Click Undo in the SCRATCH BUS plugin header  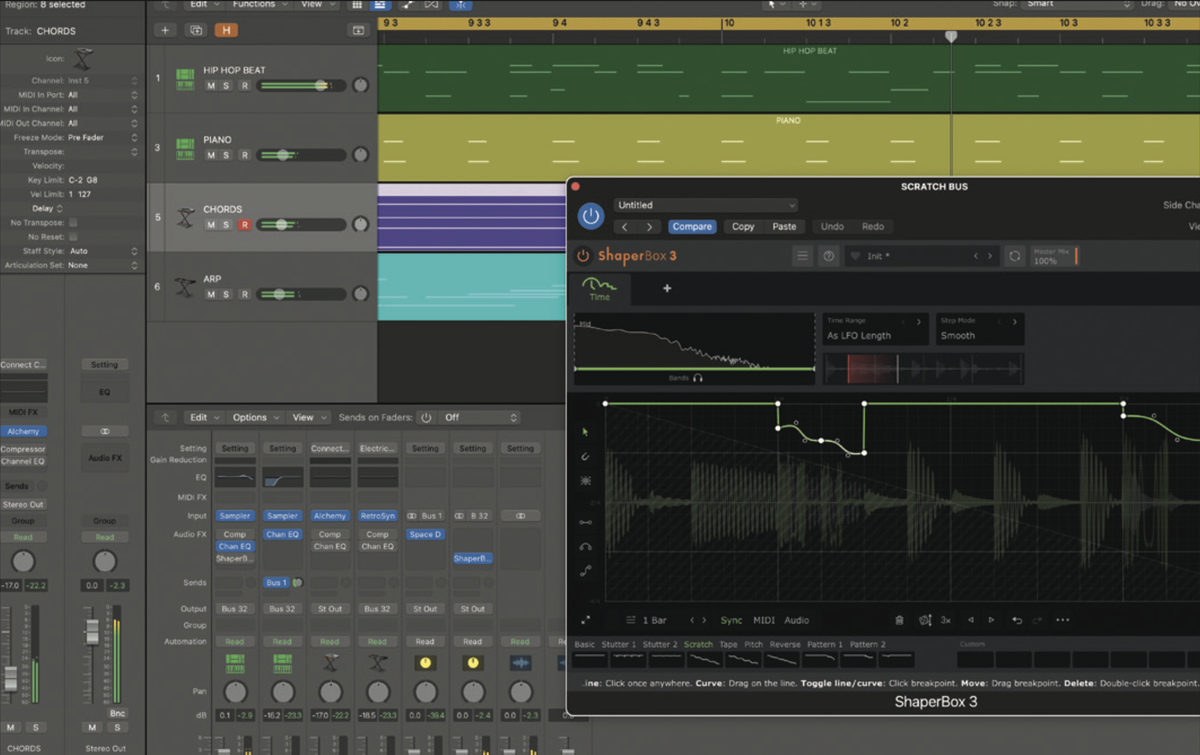(x=830, y=226)
